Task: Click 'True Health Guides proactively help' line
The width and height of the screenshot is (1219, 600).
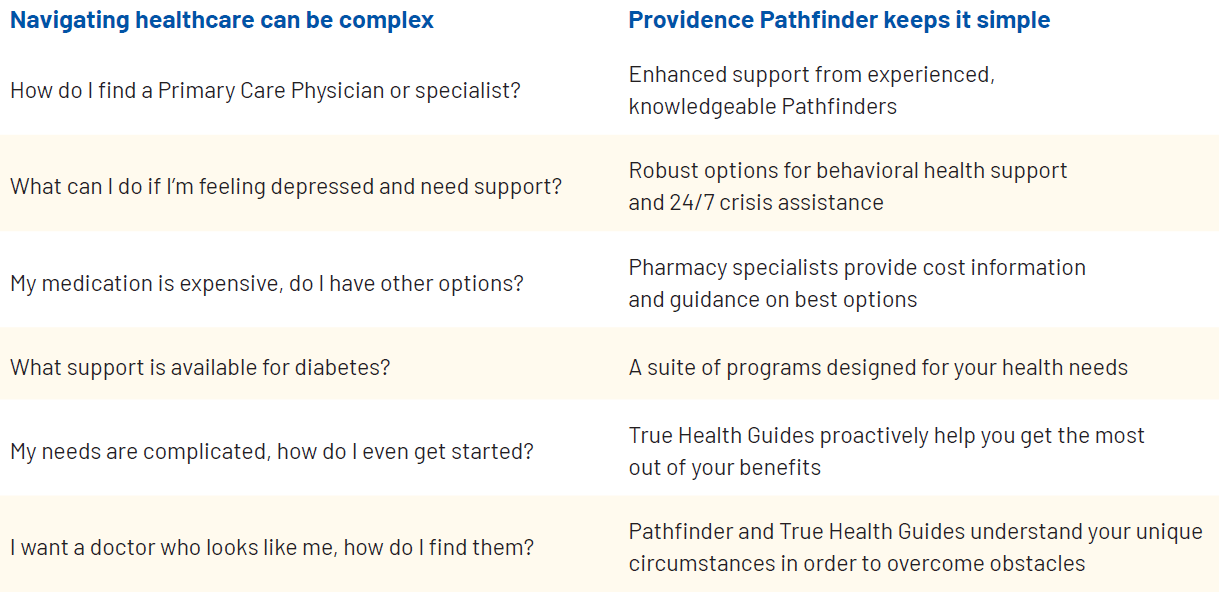Action: (886, 435)
